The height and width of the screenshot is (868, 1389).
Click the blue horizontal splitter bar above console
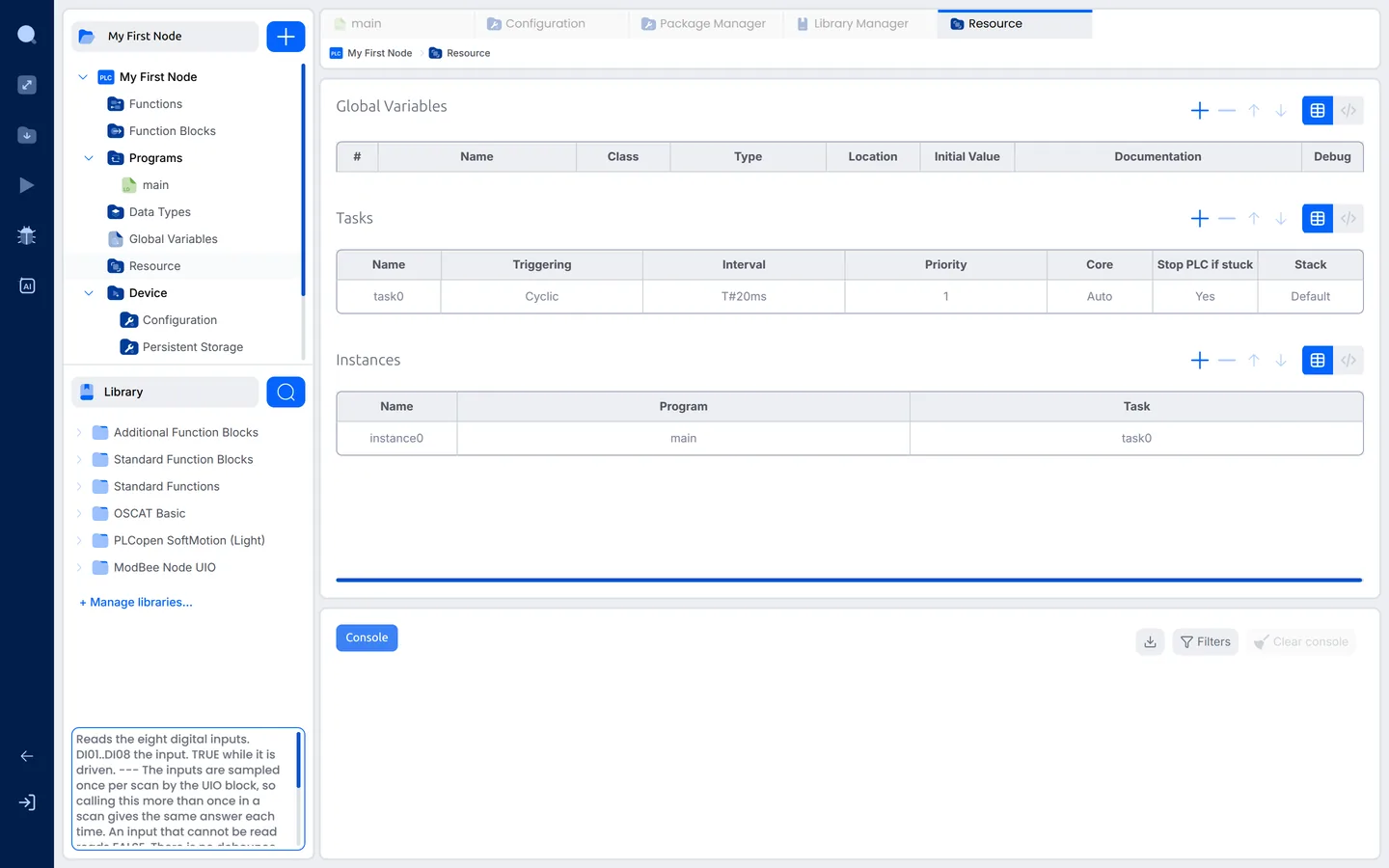849,581
